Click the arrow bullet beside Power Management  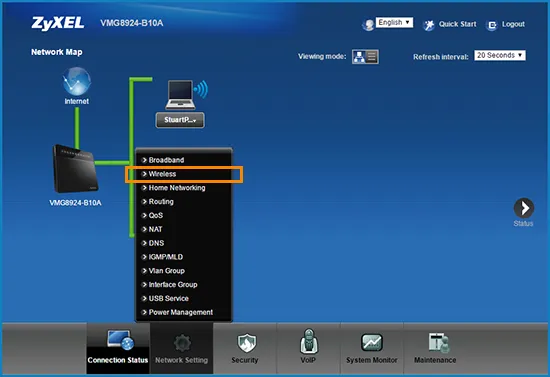click(144, 312)
